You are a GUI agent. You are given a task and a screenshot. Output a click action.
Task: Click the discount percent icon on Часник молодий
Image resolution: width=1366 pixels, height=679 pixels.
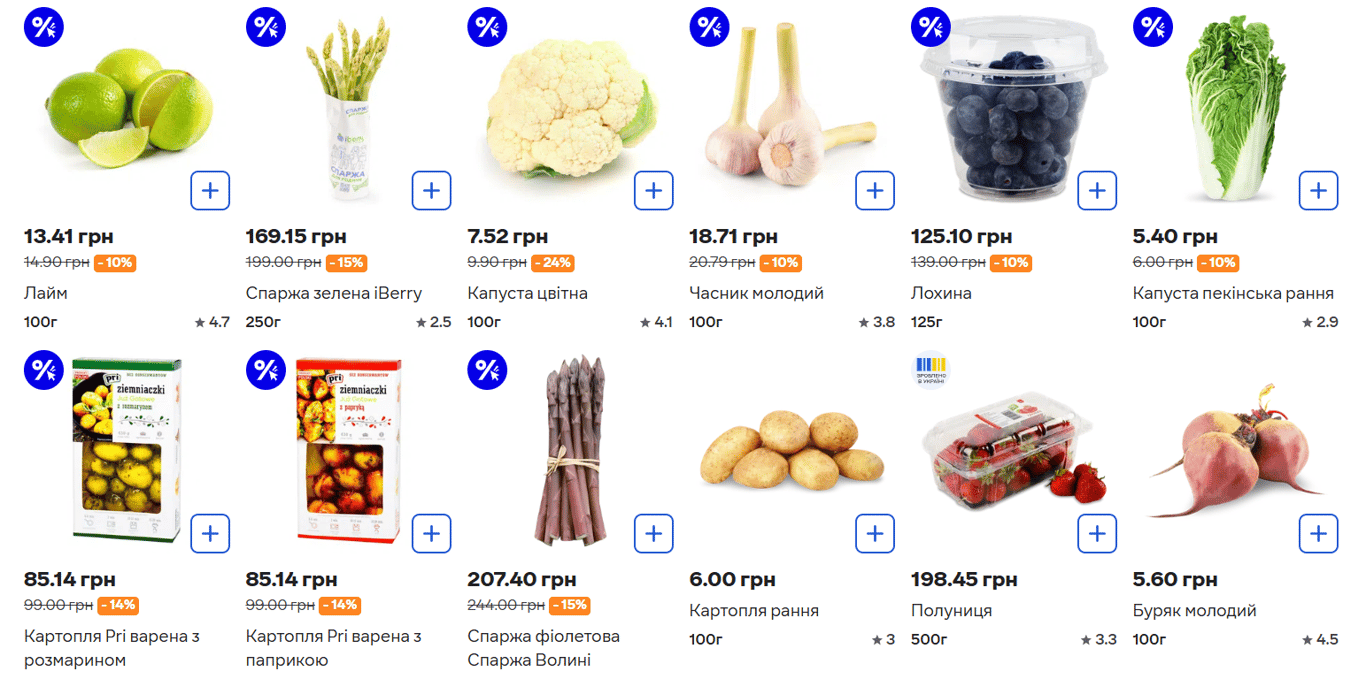(709, 27)
